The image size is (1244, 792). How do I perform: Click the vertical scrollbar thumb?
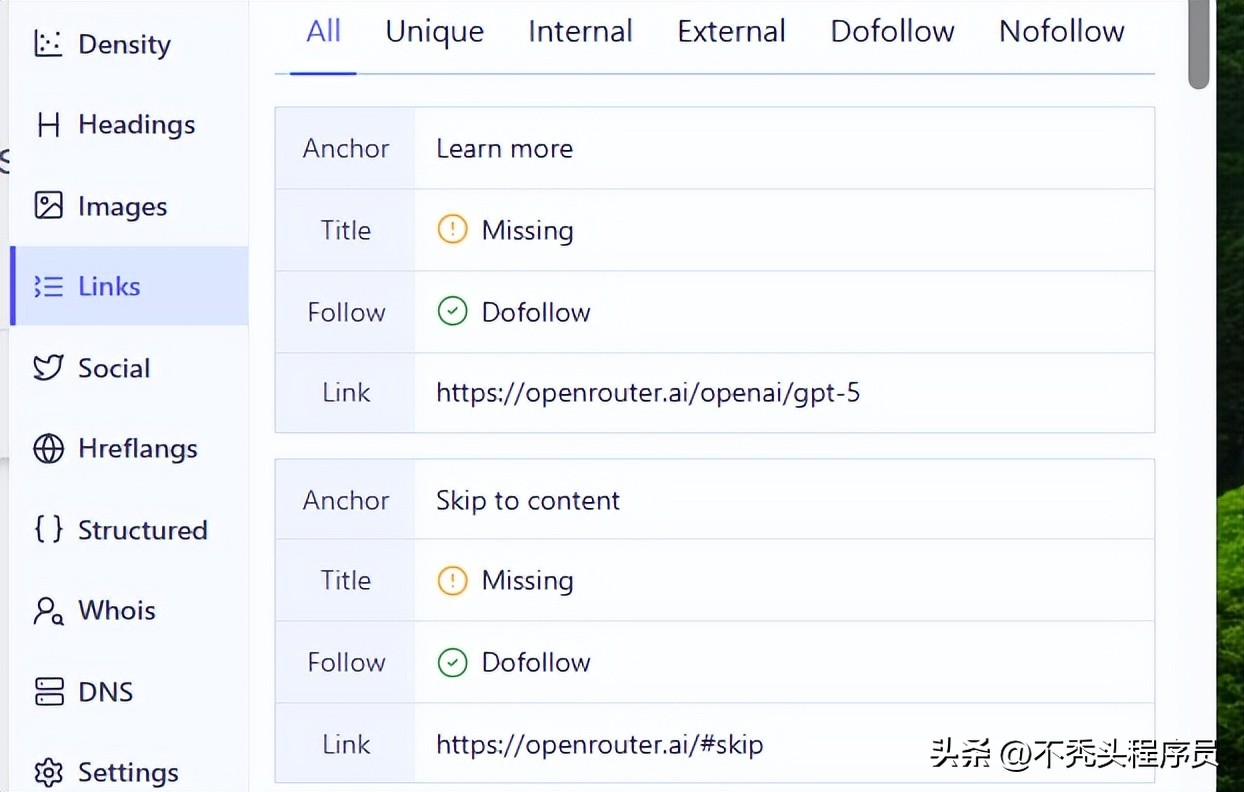1199,45
